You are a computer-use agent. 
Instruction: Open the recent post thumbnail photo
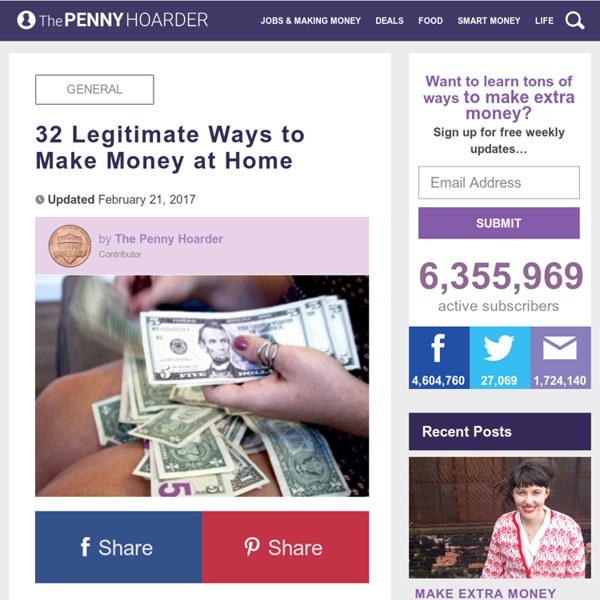point(500,518)
